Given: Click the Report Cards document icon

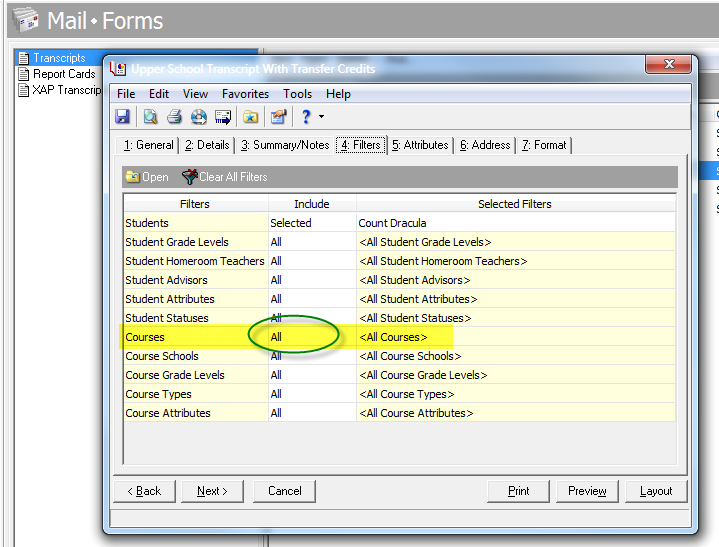Looking at the screenshot, I should (24, 74).
